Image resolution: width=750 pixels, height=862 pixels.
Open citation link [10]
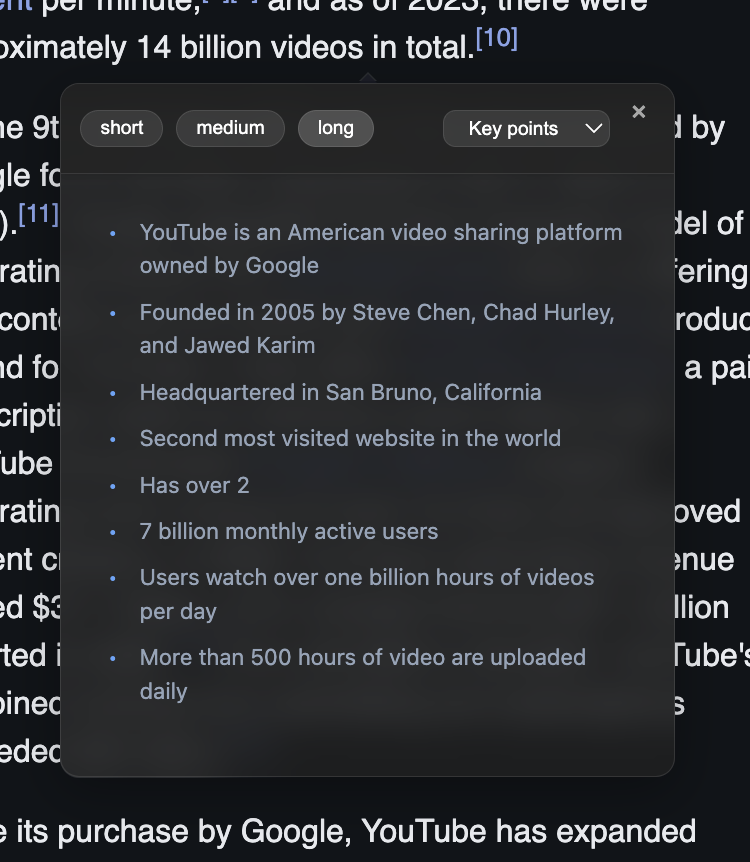[497, 38]
